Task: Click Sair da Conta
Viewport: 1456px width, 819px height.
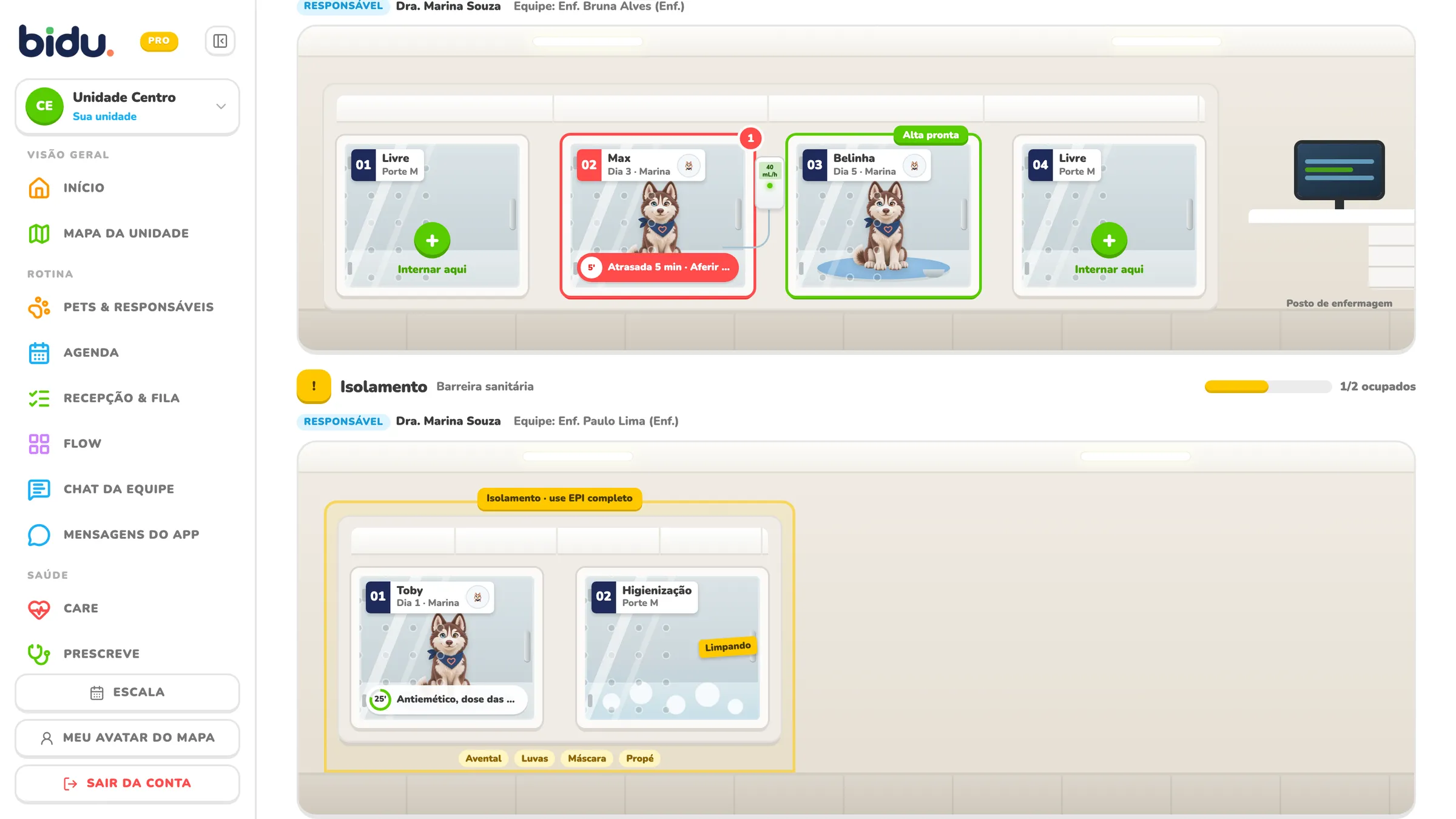Action: [x=127, y=783]
